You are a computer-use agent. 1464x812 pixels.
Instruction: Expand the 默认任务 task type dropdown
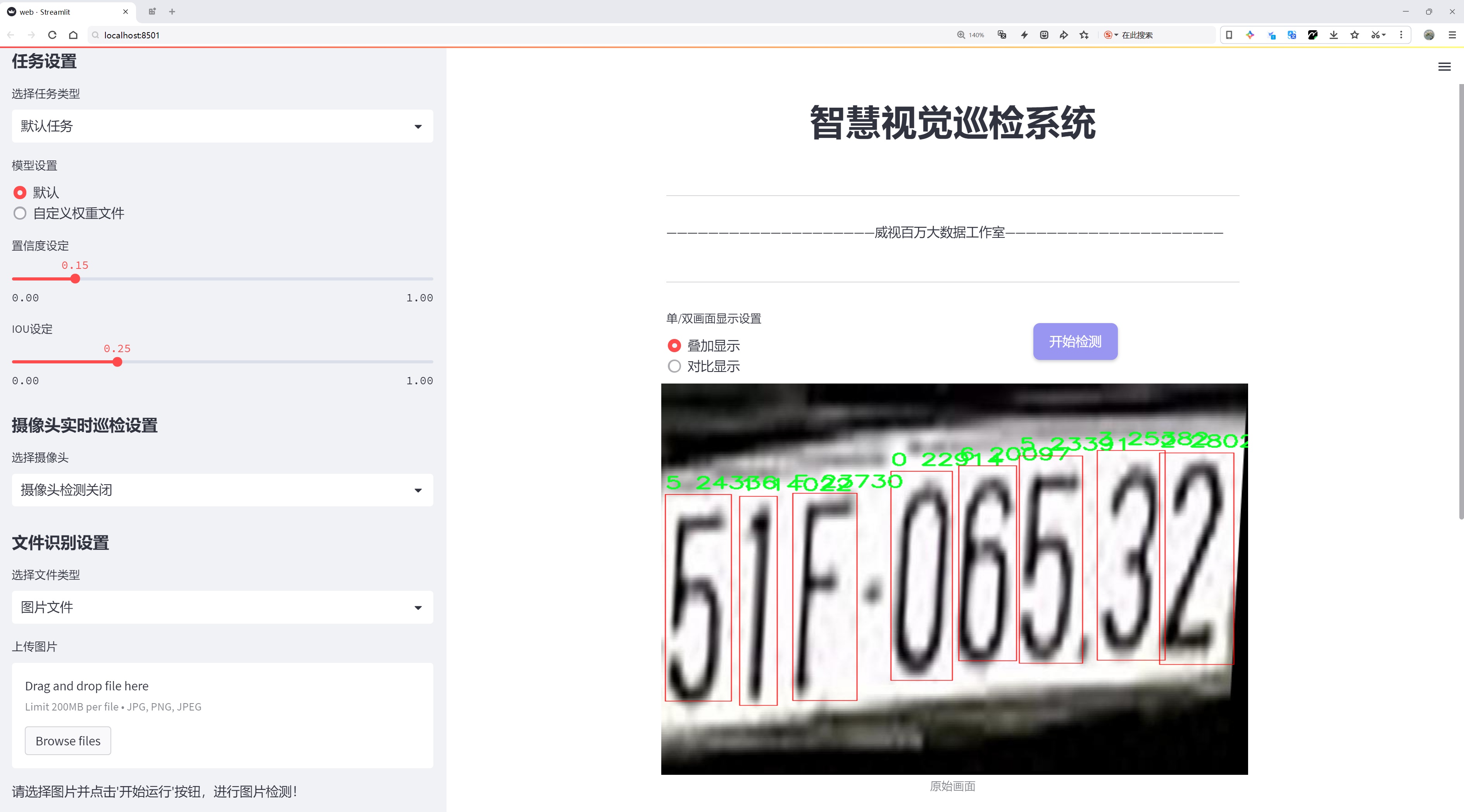[x=222, y=126]
